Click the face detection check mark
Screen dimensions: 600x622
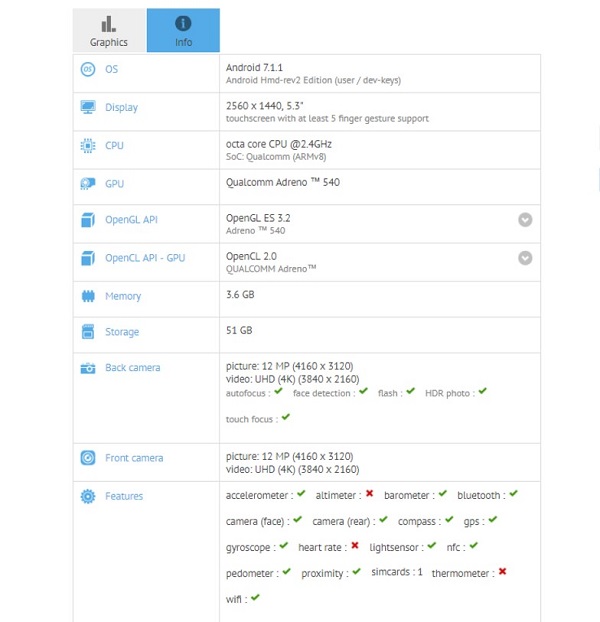(364, 391)
